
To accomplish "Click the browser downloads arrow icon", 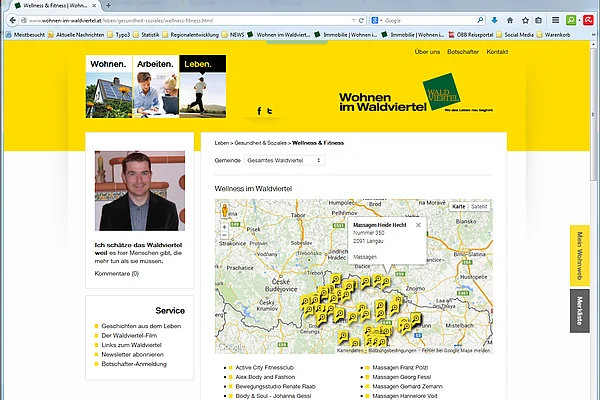I will [x=494, y=20].
